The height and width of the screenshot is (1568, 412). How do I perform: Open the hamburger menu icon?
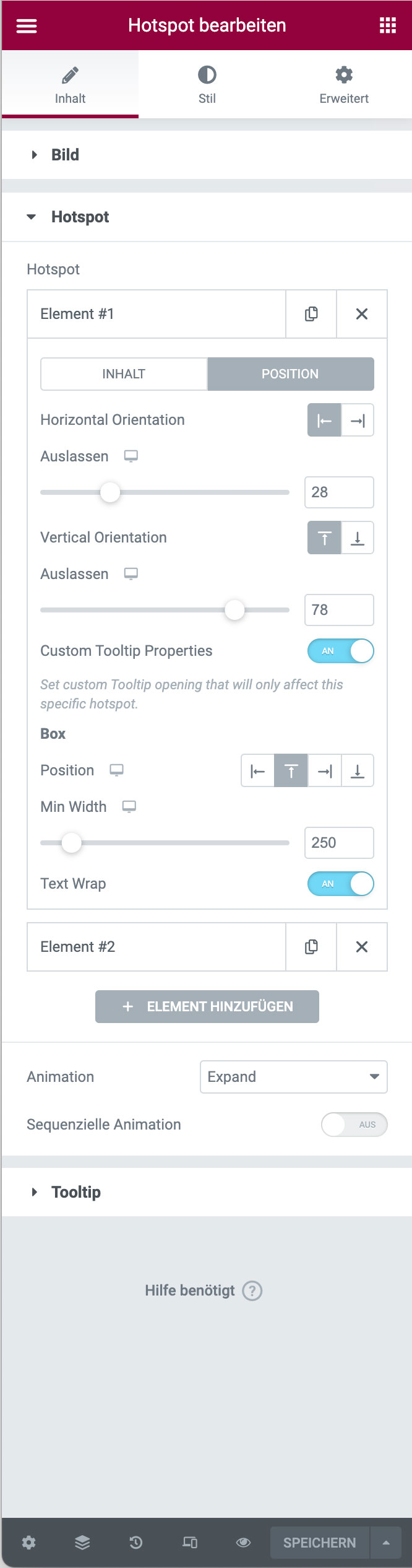(x=27, y=26)
